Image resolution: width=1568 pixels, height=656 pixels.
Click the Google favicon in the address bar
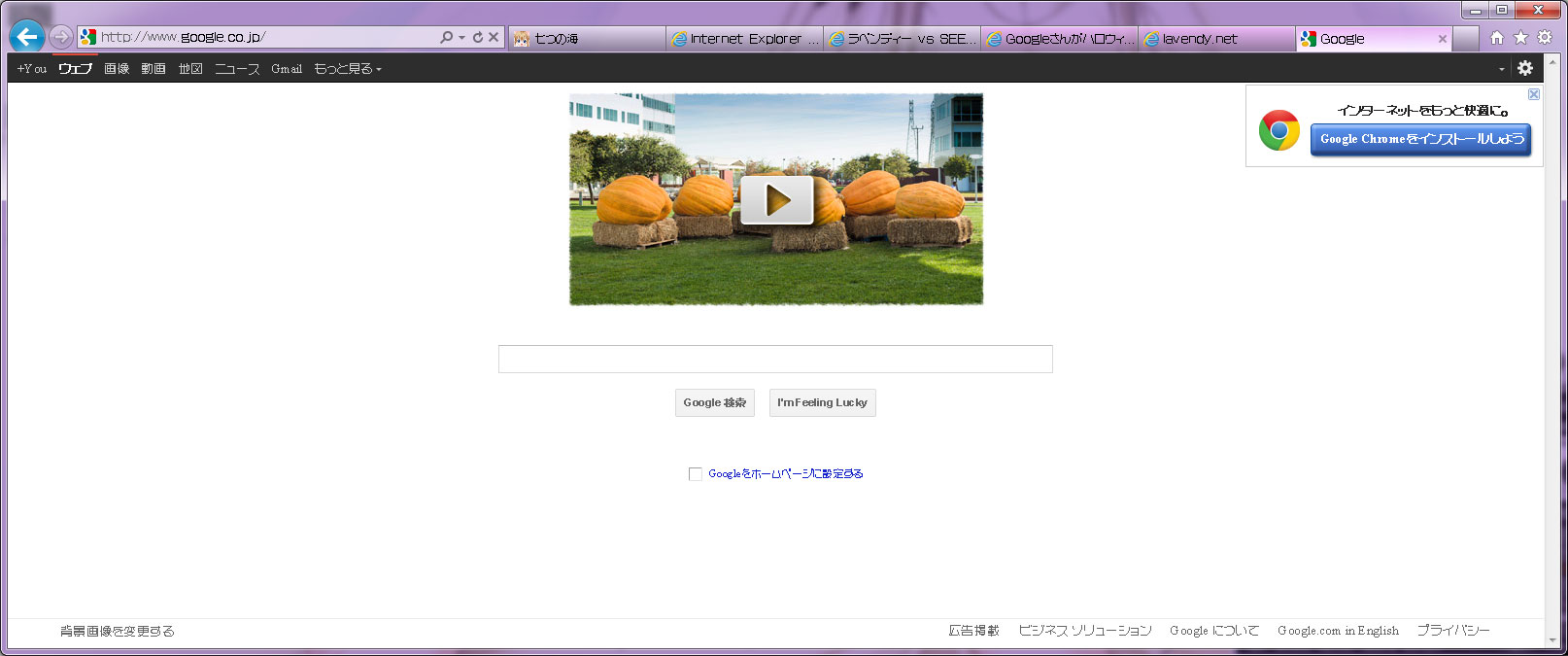pos(88,37)
